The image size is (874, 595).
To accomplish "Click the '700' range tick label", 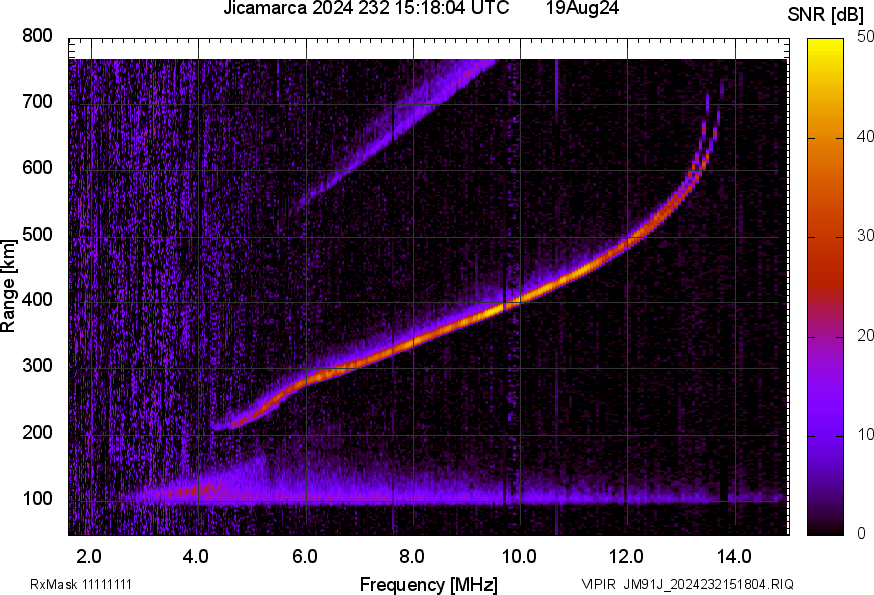I will coord(37,102).
